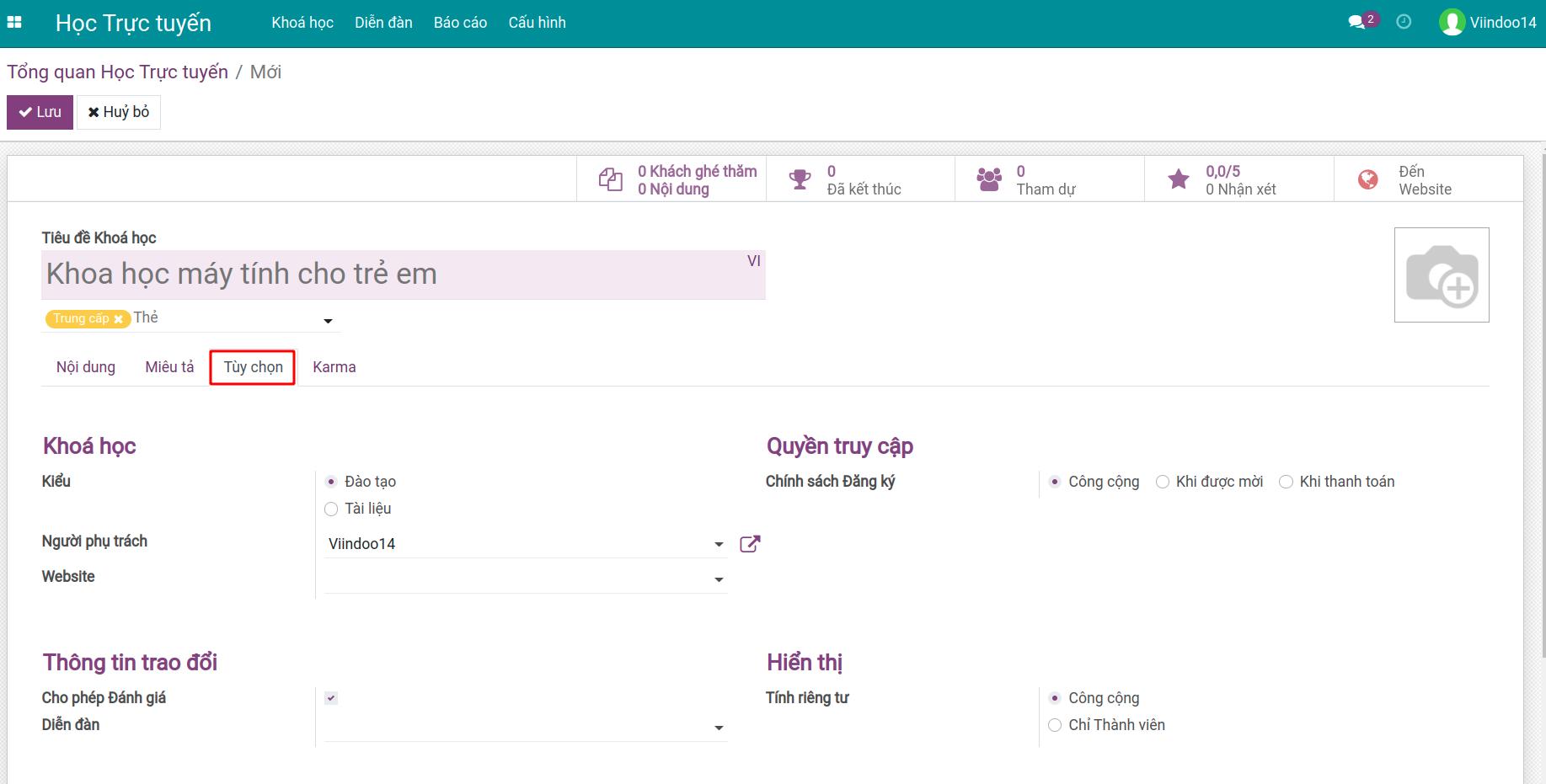1546x784 pixels.
Task: Select Chỉ Thành viên visibility option
Action: (x=1055, y=725)
